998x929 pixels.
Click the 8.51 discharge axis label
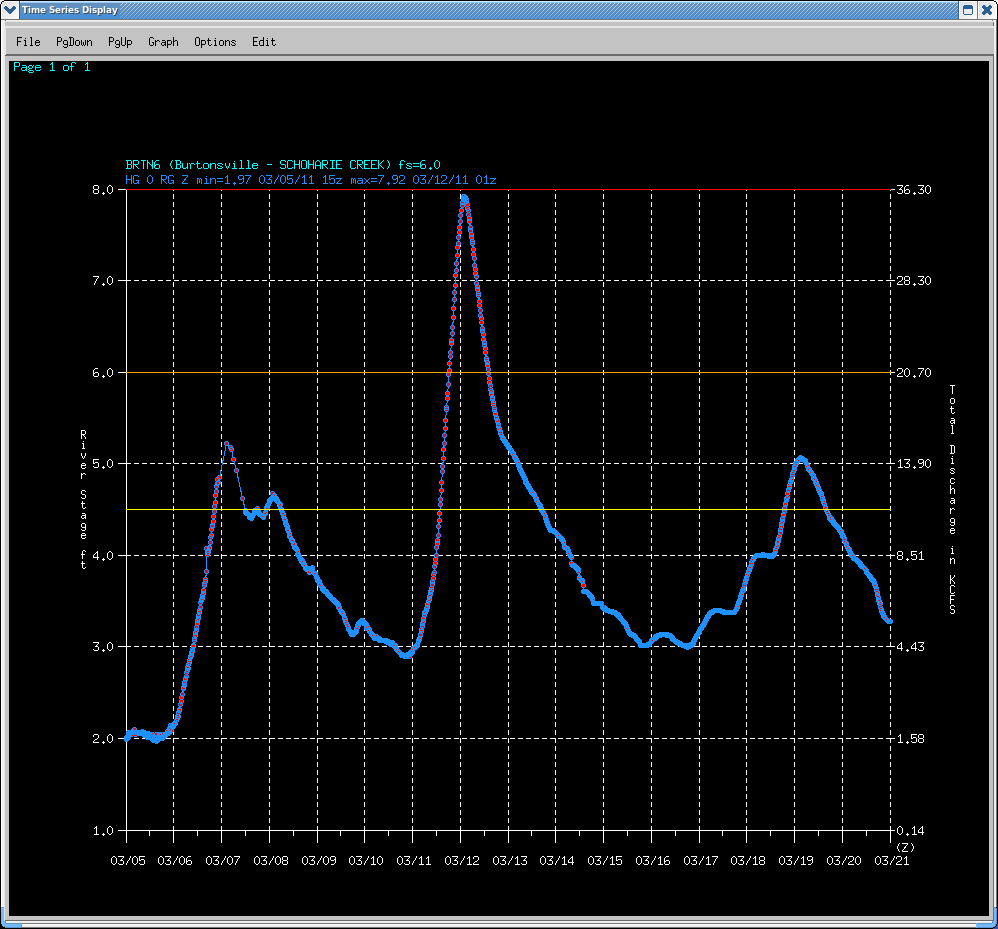coord(910,555)
